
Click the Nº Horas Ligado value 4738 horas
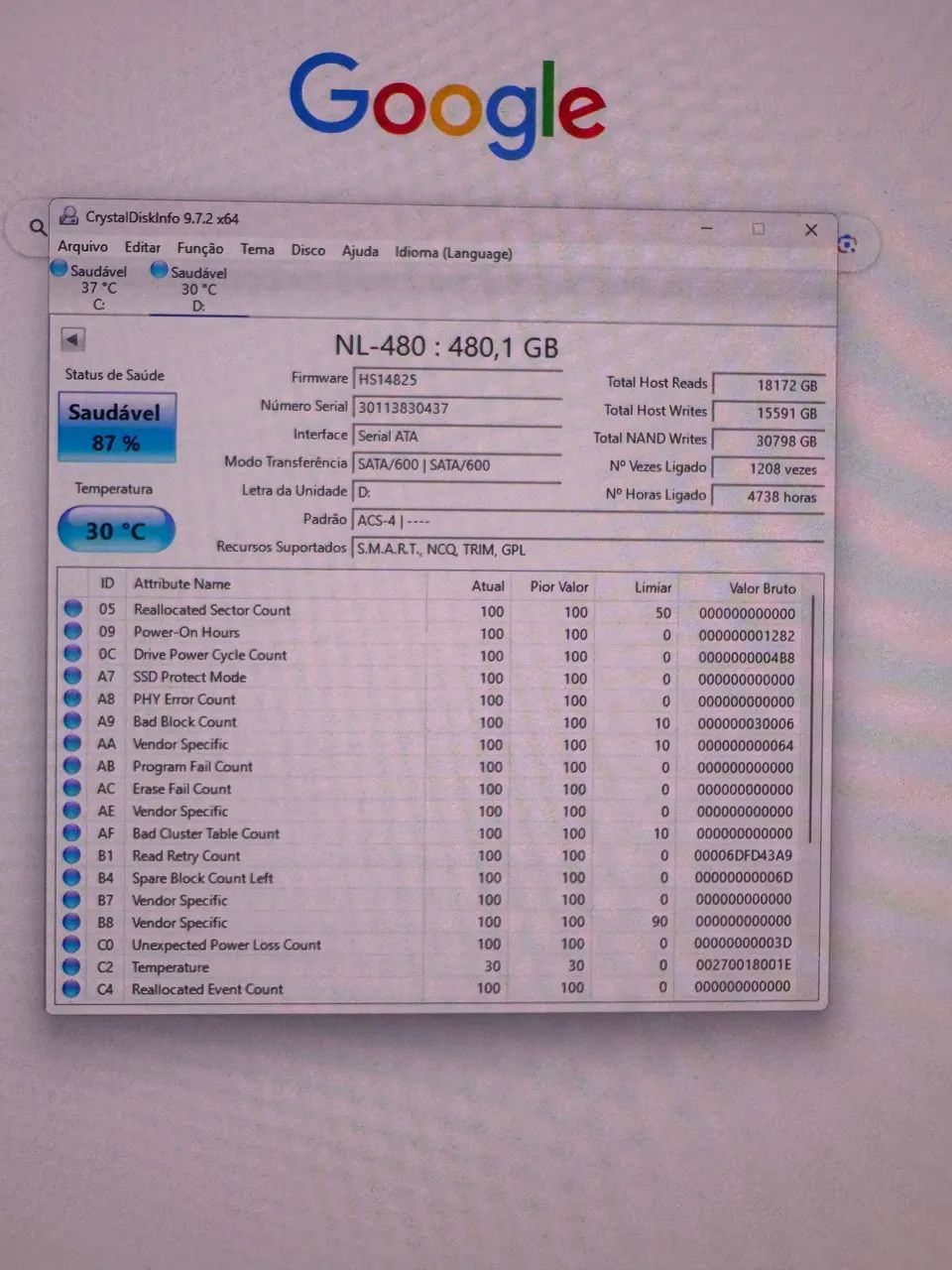tap(769, 497)
